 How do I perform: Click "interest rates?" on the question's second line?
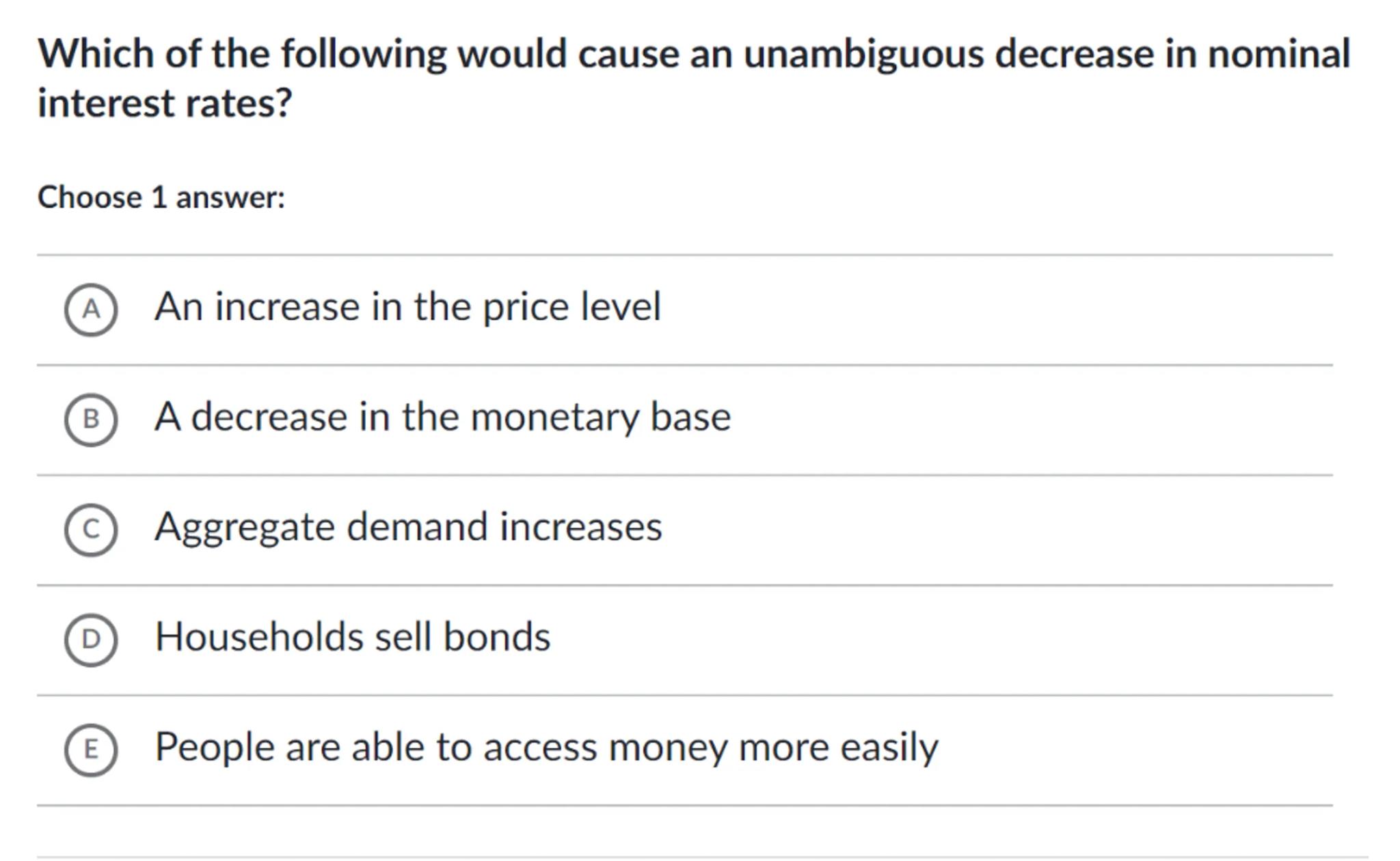point(165,103)
